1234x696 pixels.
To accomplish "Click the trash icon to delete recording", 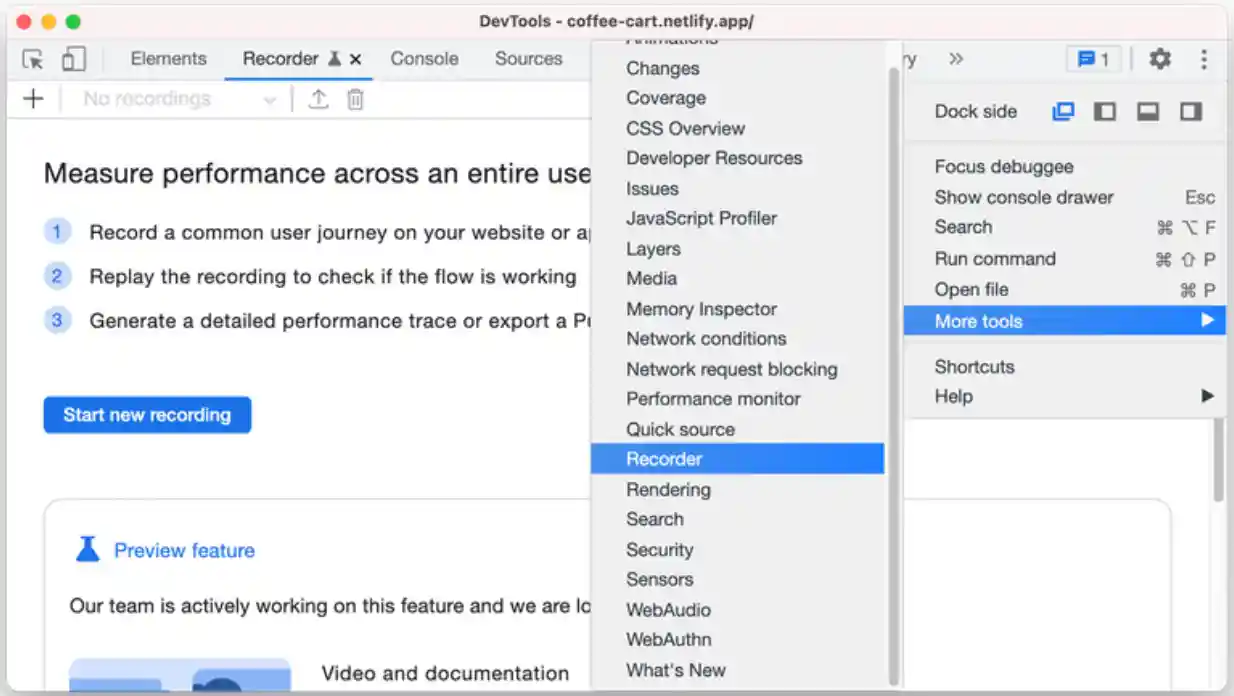I will (355, 99).
